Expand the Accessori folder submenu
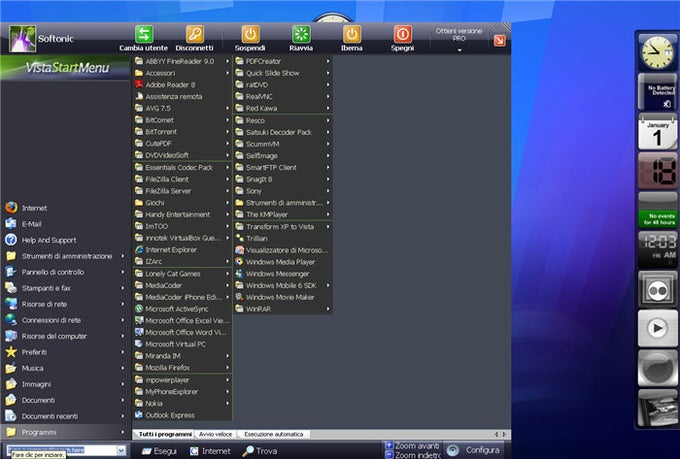Image resolution: width=680 pixels, height=459 pixels. coord(182,73)
